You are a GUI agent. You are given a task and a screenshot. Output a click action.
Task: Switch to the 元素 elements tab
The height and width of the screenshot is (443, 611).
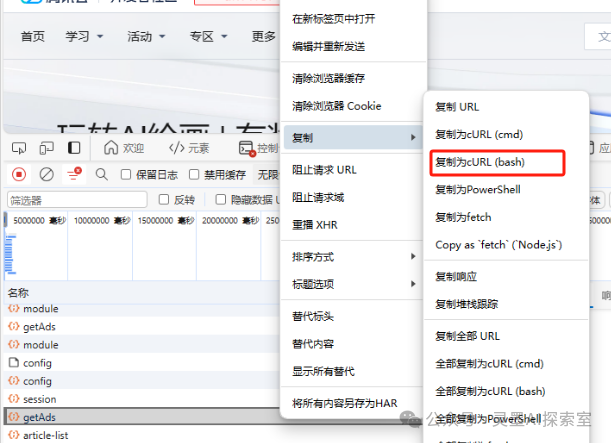point(188,148)
